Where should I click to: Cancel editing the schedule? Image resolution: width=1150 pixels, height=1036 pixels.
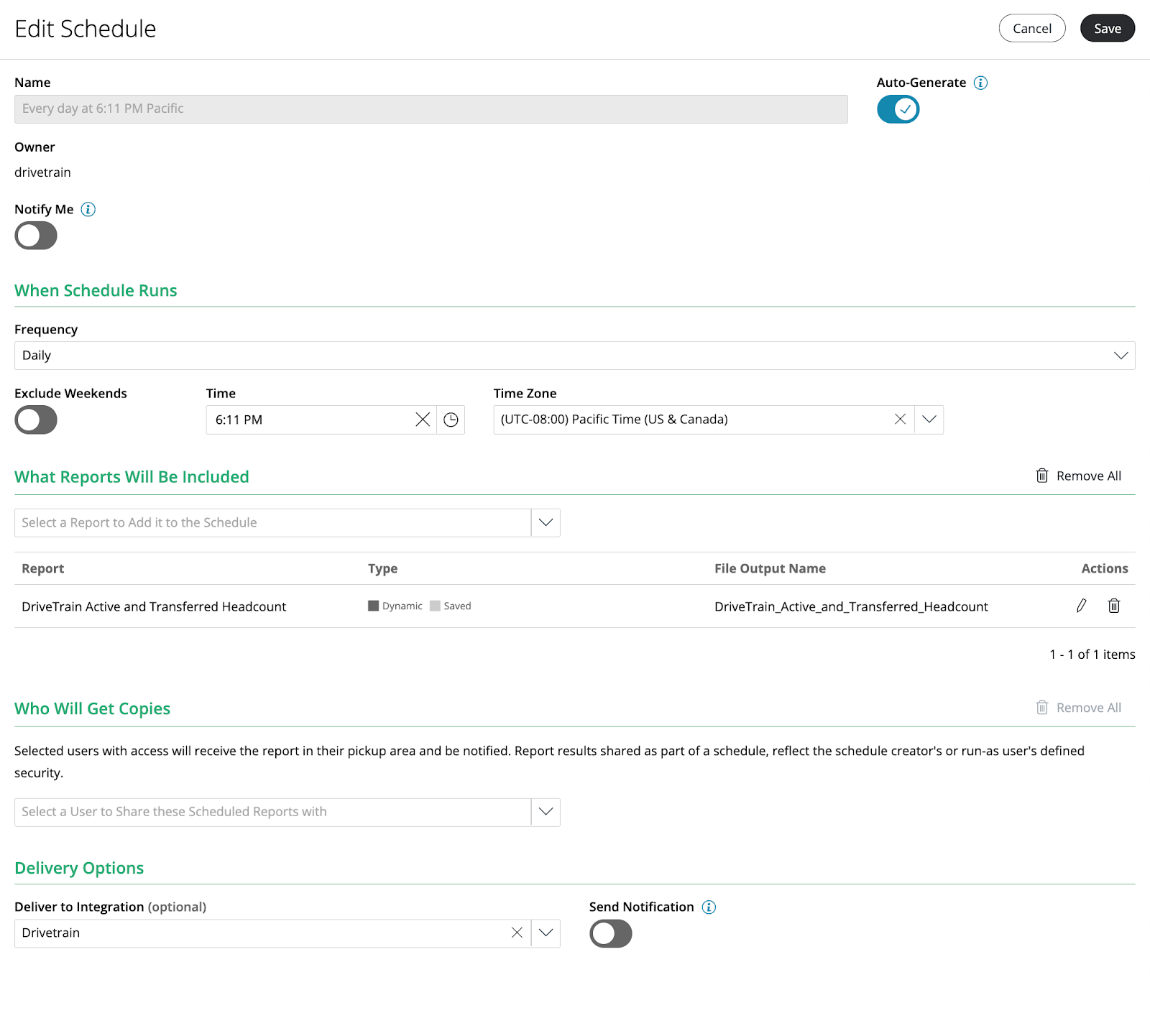(1031, 29)
